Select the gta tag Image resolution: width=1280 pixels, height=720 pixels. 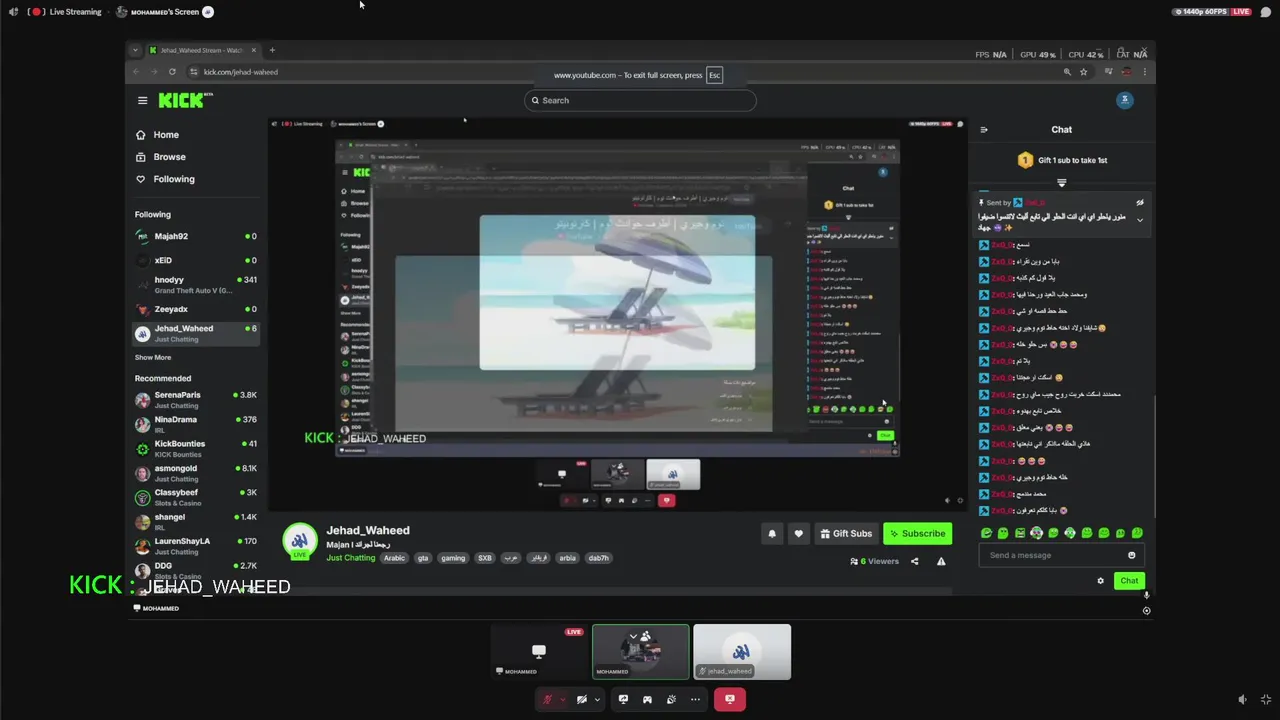tap(423, 558)
